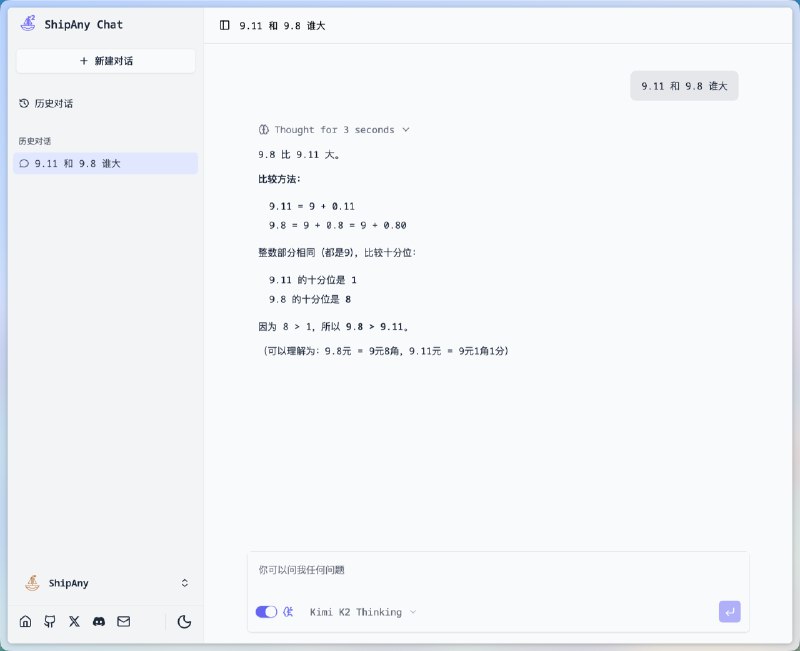Image resolution: width=800 pixels, height=651 pixels.
Task: Open the home page icon
Action: (25, 621)
